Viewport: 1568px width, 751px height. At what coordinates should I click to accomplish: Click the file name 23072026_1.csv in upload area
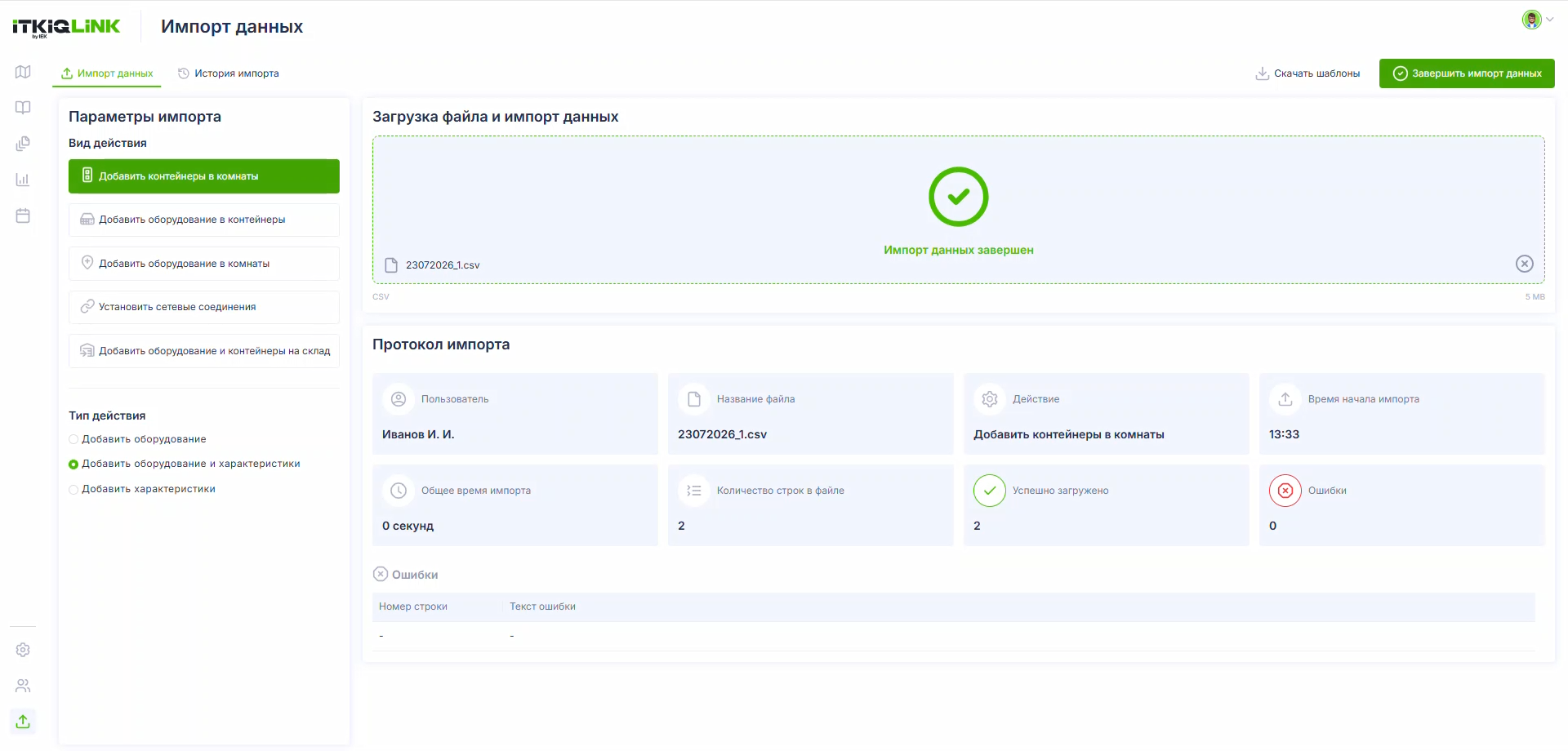tap(443, 265)
